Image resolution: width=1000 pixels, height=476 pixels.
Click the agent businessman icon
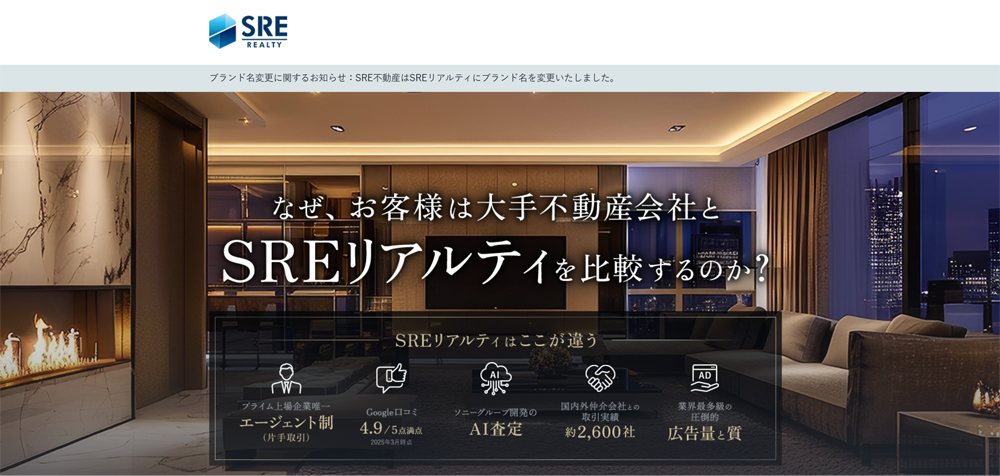point(286,379)
